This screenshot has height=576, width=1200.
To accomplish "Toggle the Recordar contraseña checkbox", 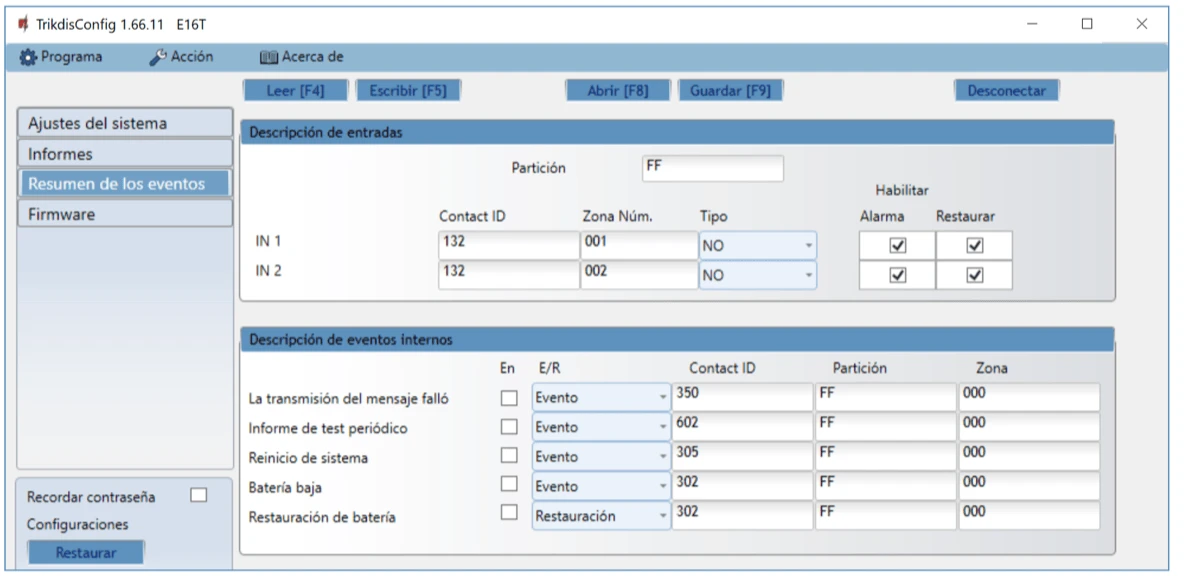I will click(199, 495).
